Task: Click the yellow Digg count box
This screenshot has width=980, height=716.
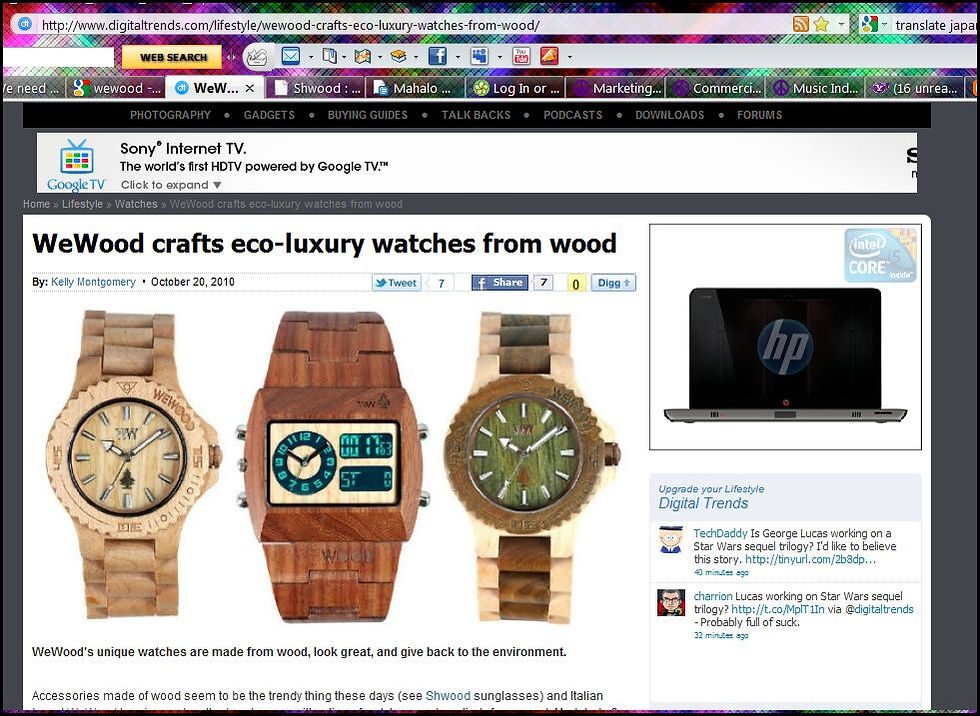Action: [576, 284]
